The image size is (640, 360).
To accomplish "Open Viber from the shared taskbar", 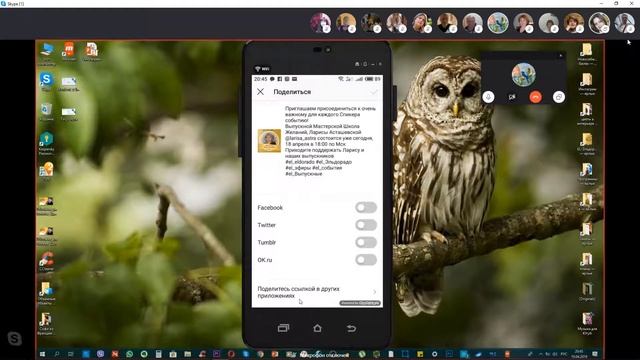I will pyautogui.click(x=100, y=354).
